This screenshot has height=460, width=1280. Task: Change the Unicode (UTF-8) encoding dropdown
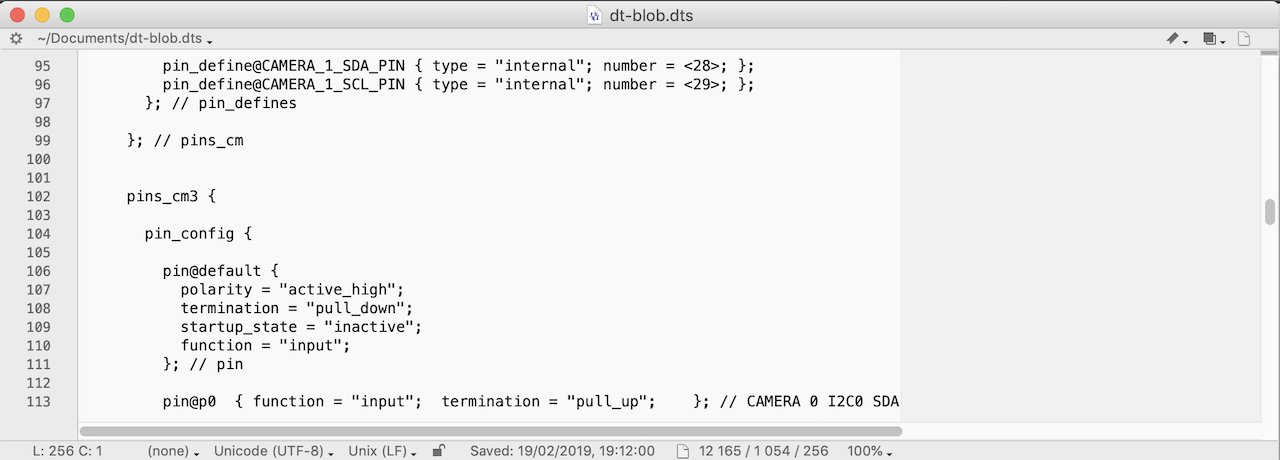[273, 451]
